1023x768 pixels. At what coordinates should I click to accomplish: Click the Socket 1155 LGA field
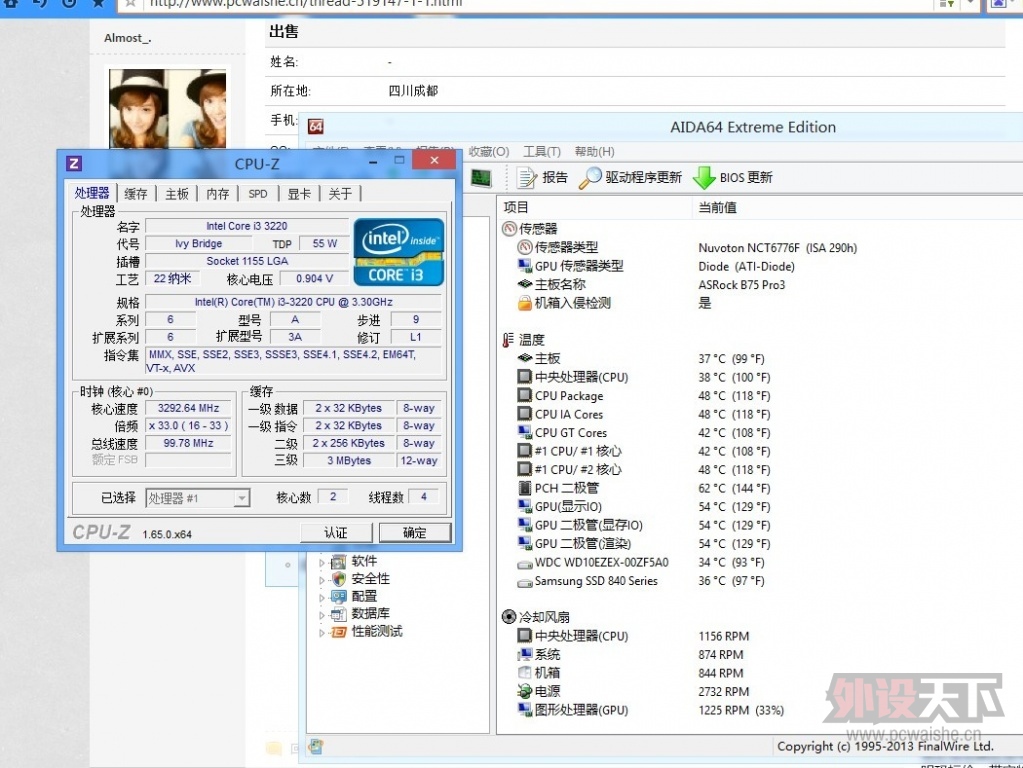[247, 261]
